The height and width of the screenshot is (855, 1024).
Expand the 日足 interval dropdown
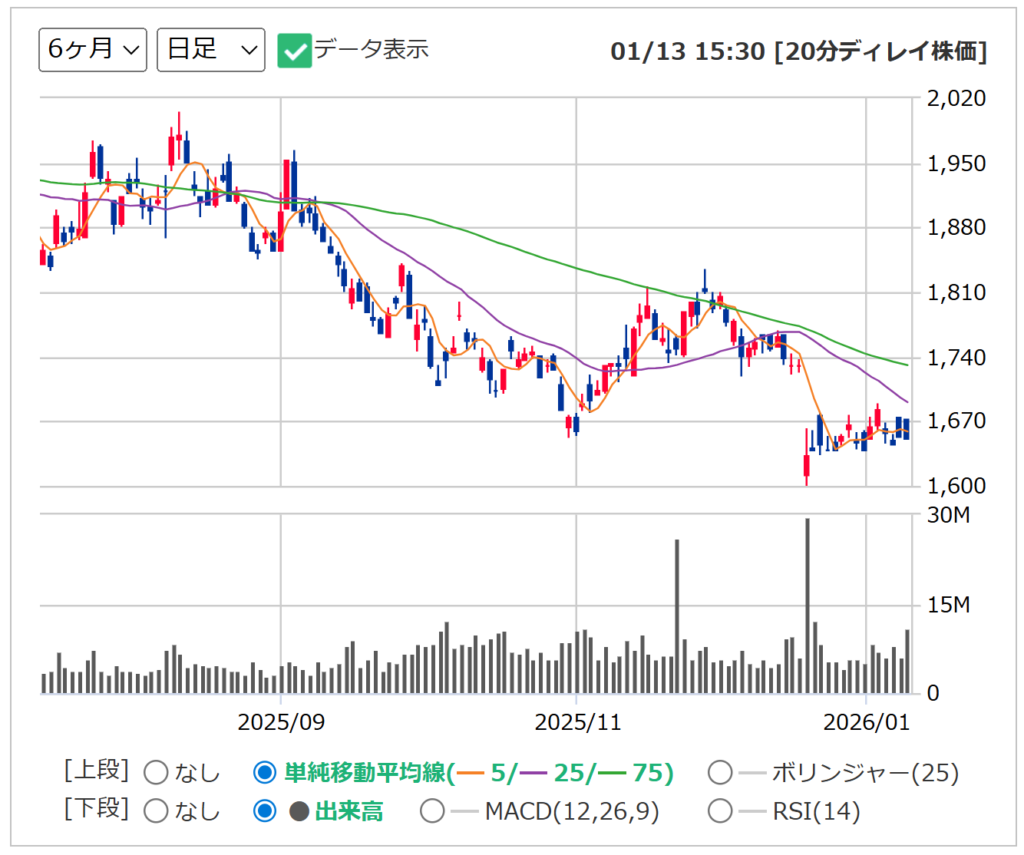pyautogui.click(x=211, y=50)
